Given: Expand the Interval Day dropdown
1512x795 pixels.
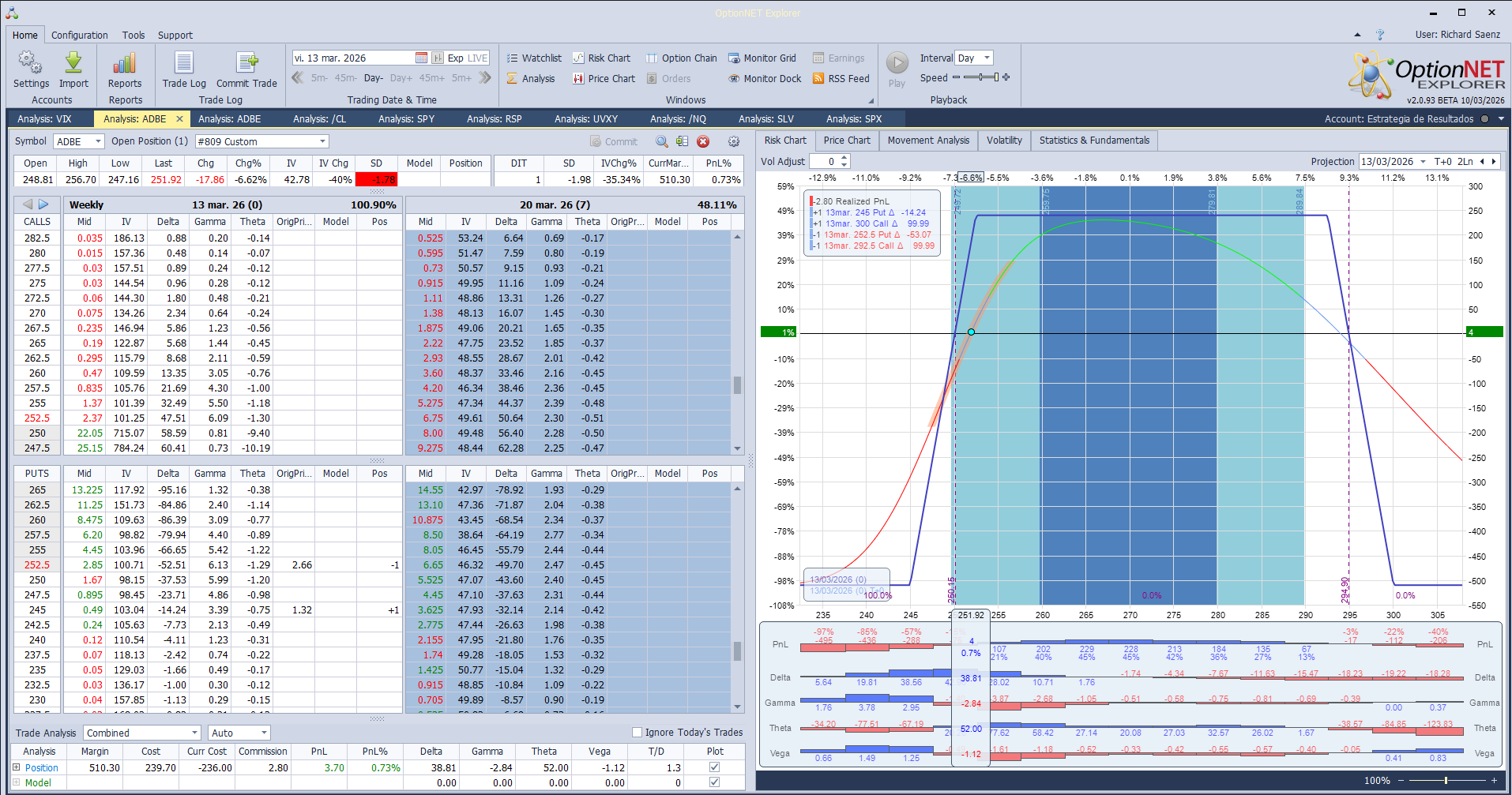Looking at the screenshot, I should (x=987, y=58).
